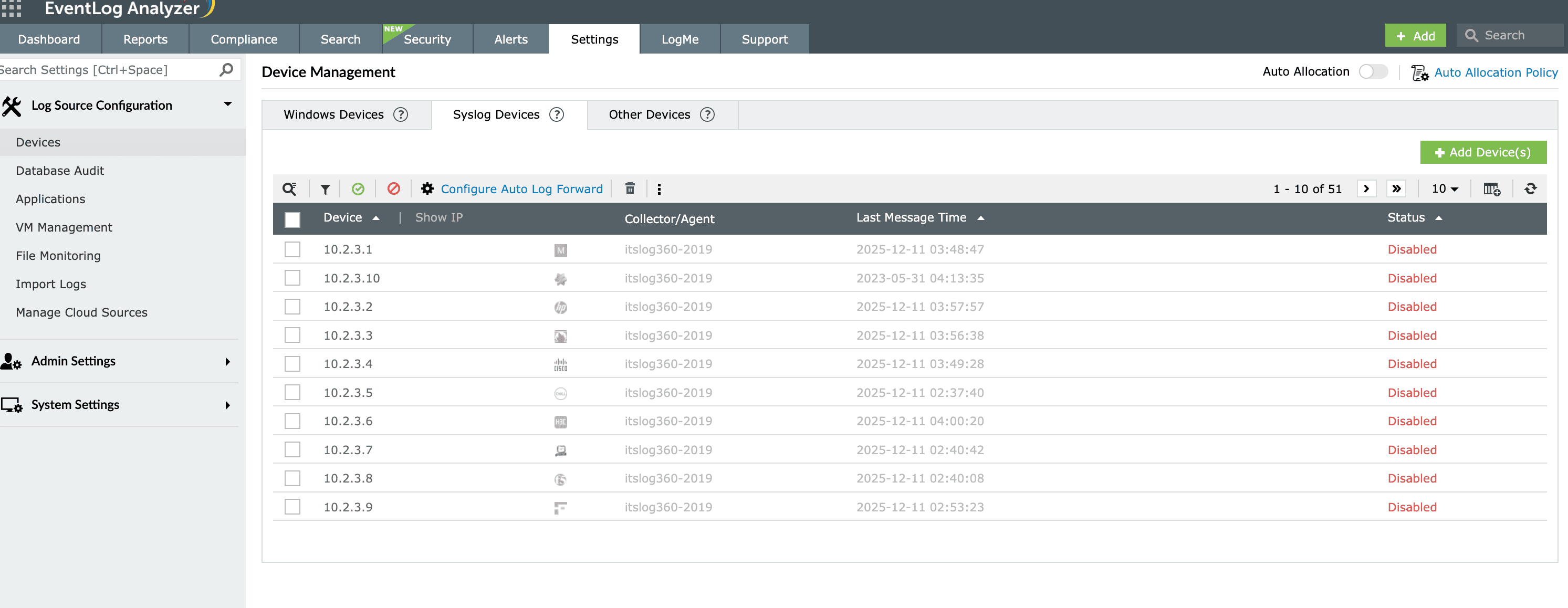The width and height of the screenshot is (1568, 608).
Task: Click Cisco device type icon for 10.2.3.4
Action: (x=561, y=364)
